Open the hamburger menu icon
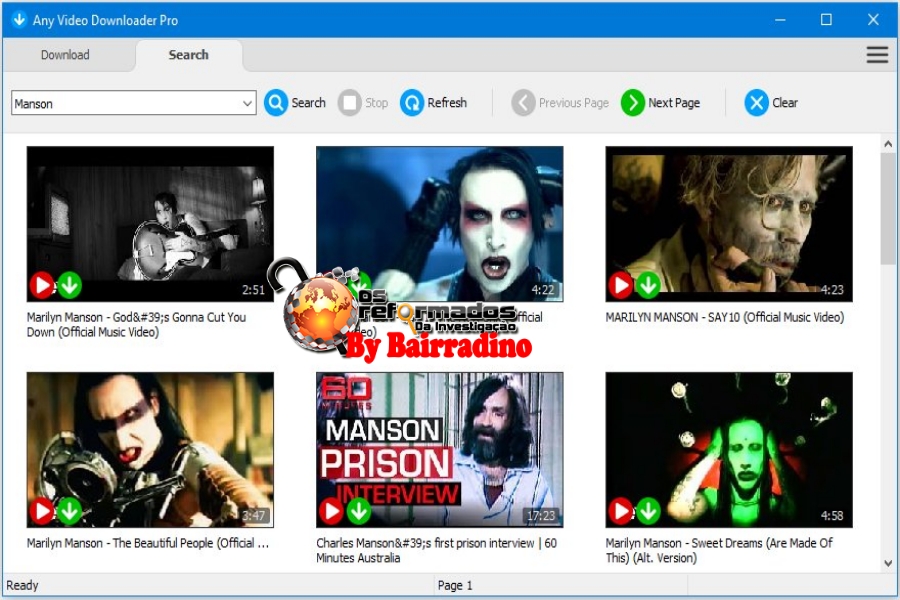This screenshot has height=600, width=900. tap(877, 55)
